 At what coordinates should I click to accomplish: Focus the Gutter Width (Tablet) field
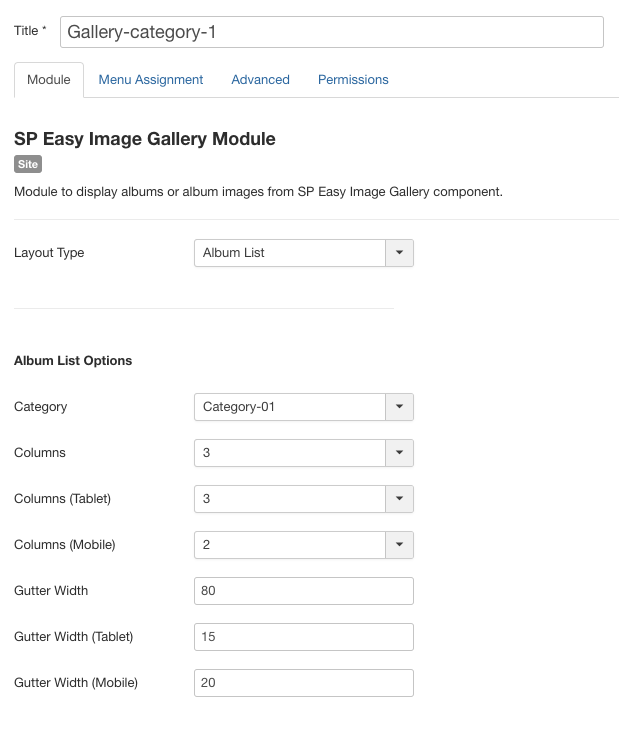coord(303,637)
